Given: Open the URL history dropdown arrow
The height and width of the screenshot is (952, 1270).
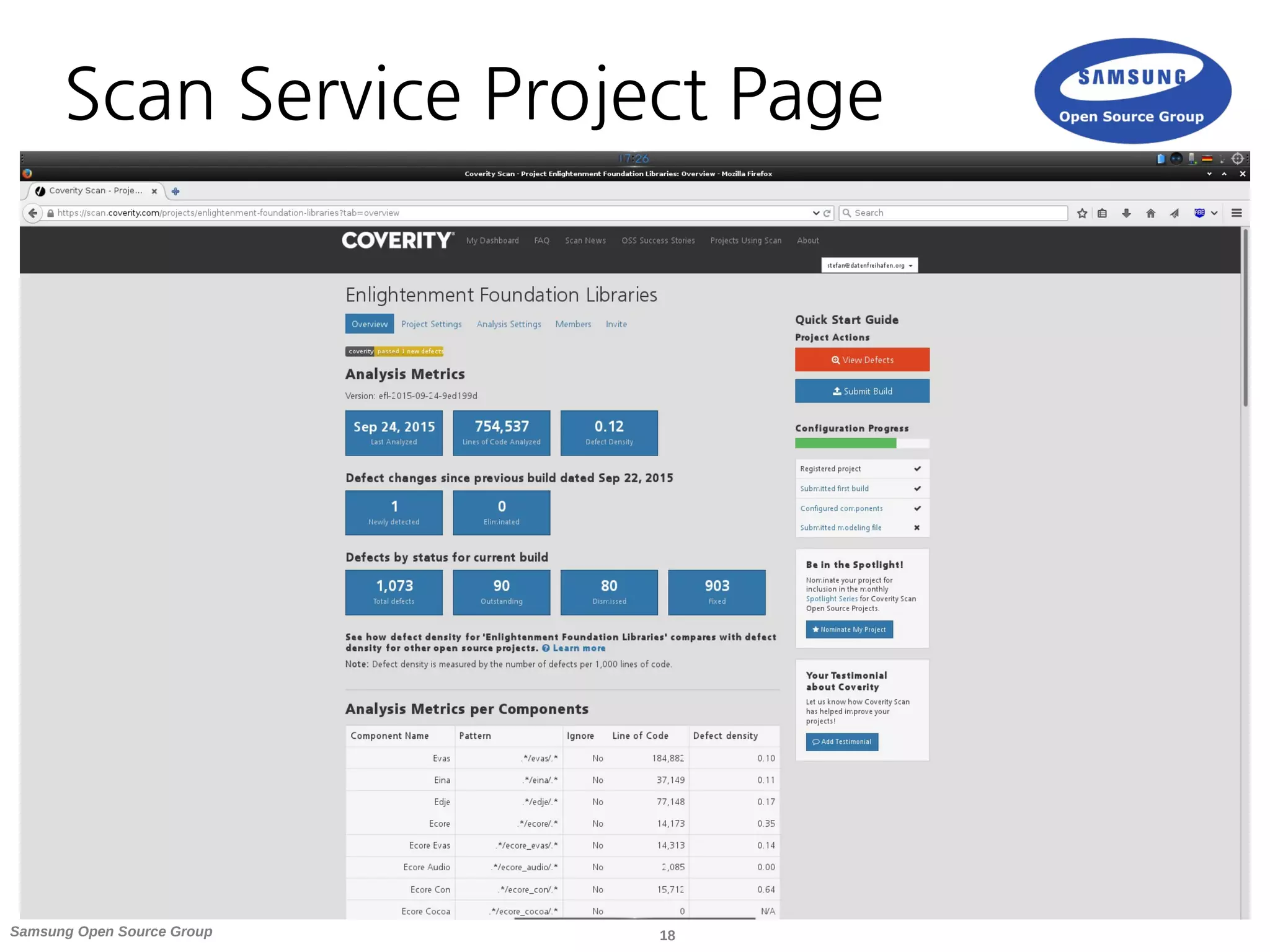Looking at the screenshot, I should 815,213.
